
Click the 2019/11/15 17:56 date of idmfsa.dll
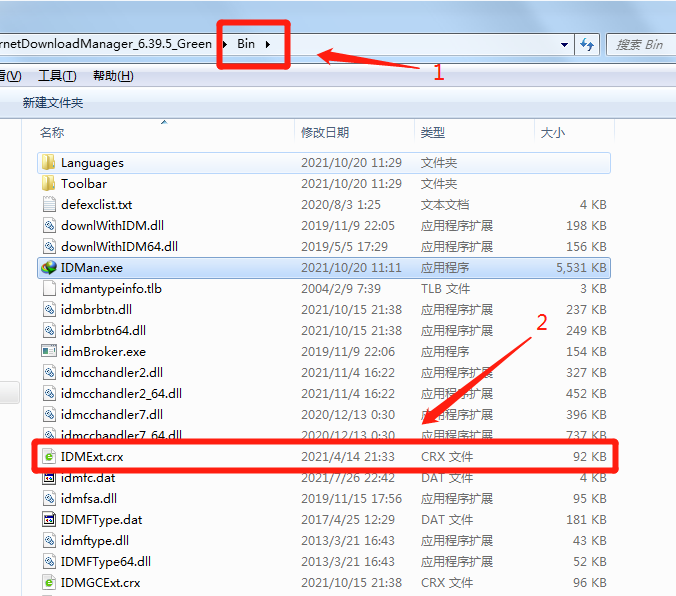click(x=351, y=499)
